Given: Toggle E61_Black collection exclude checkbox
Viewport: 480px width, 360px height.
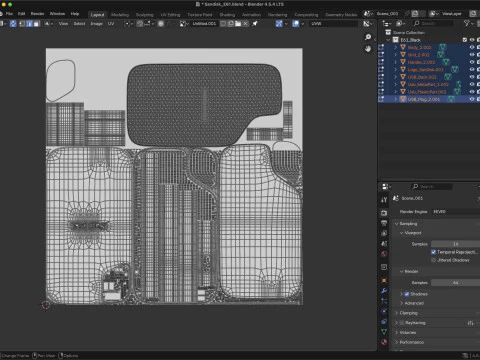Looking at the screenshot, I should (x=465, y=40).
